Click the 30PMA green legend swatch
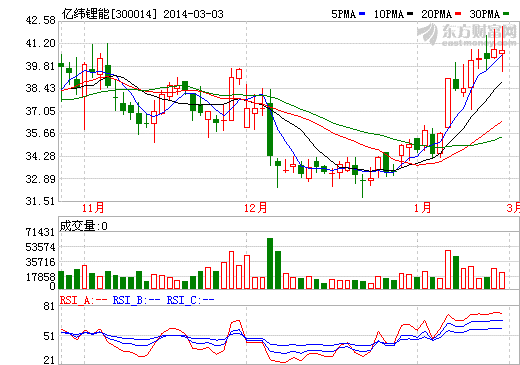This screenshot has width=520, height=365. [506, 14]
